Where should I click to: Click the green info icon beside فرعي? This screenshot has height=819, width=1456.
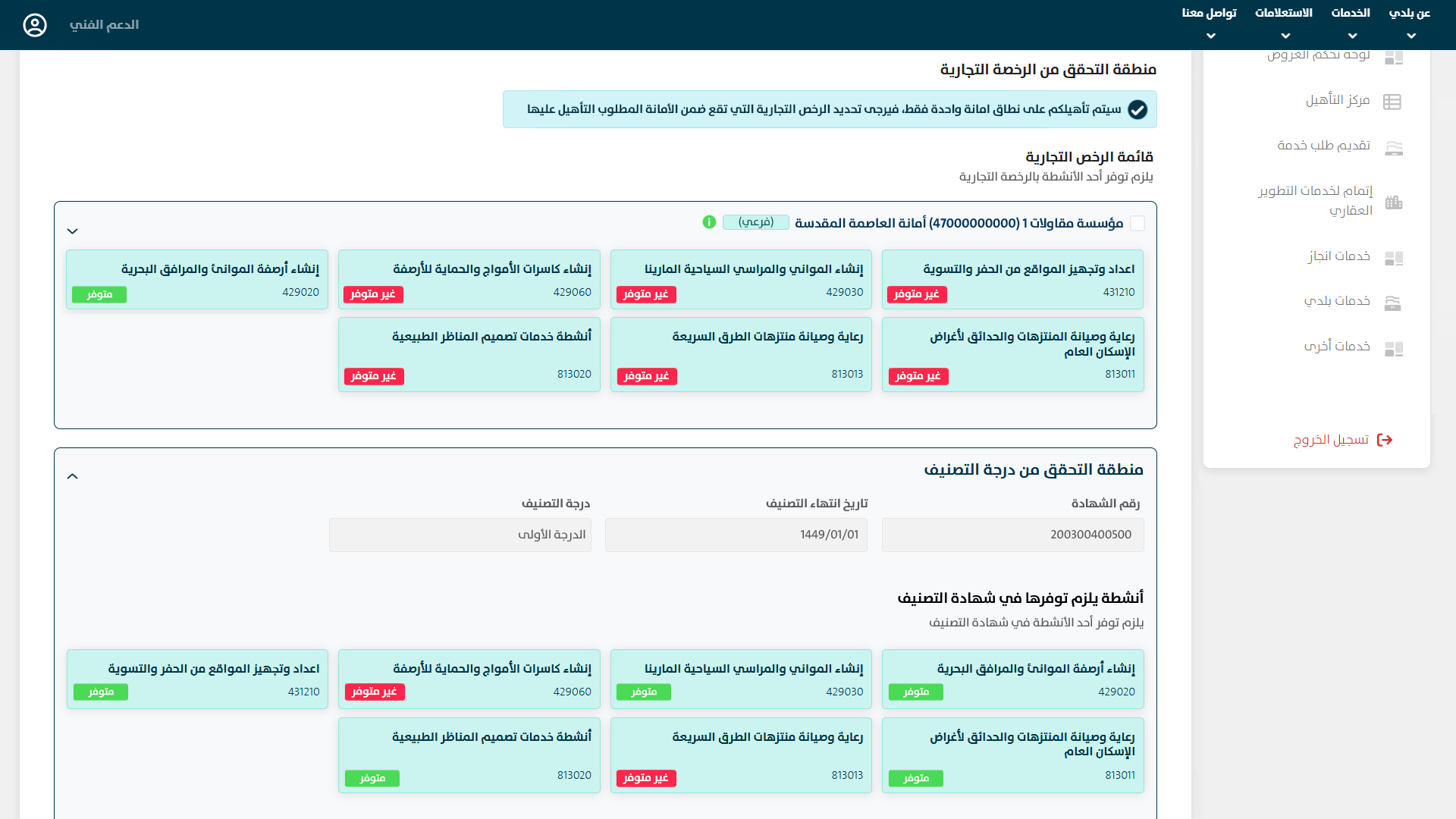tap(709, 222)
